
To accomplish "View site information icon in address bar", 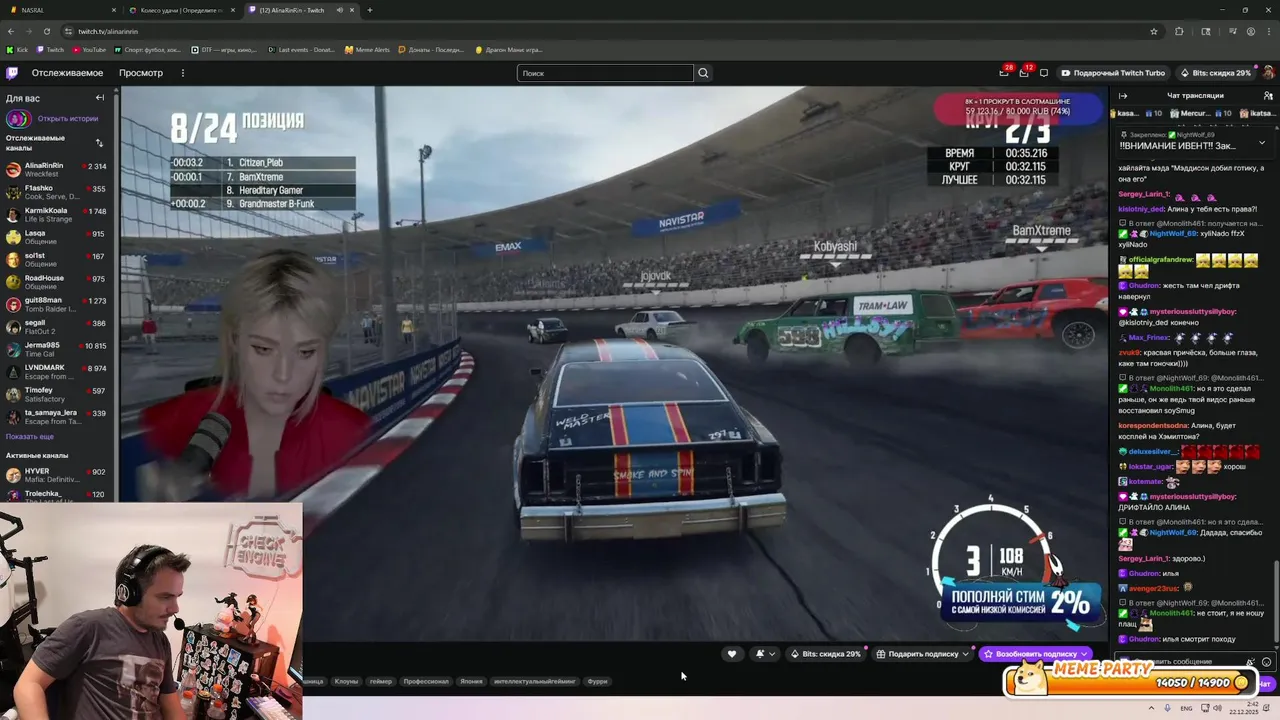I will pyautogui.click(x=68, y=31).
